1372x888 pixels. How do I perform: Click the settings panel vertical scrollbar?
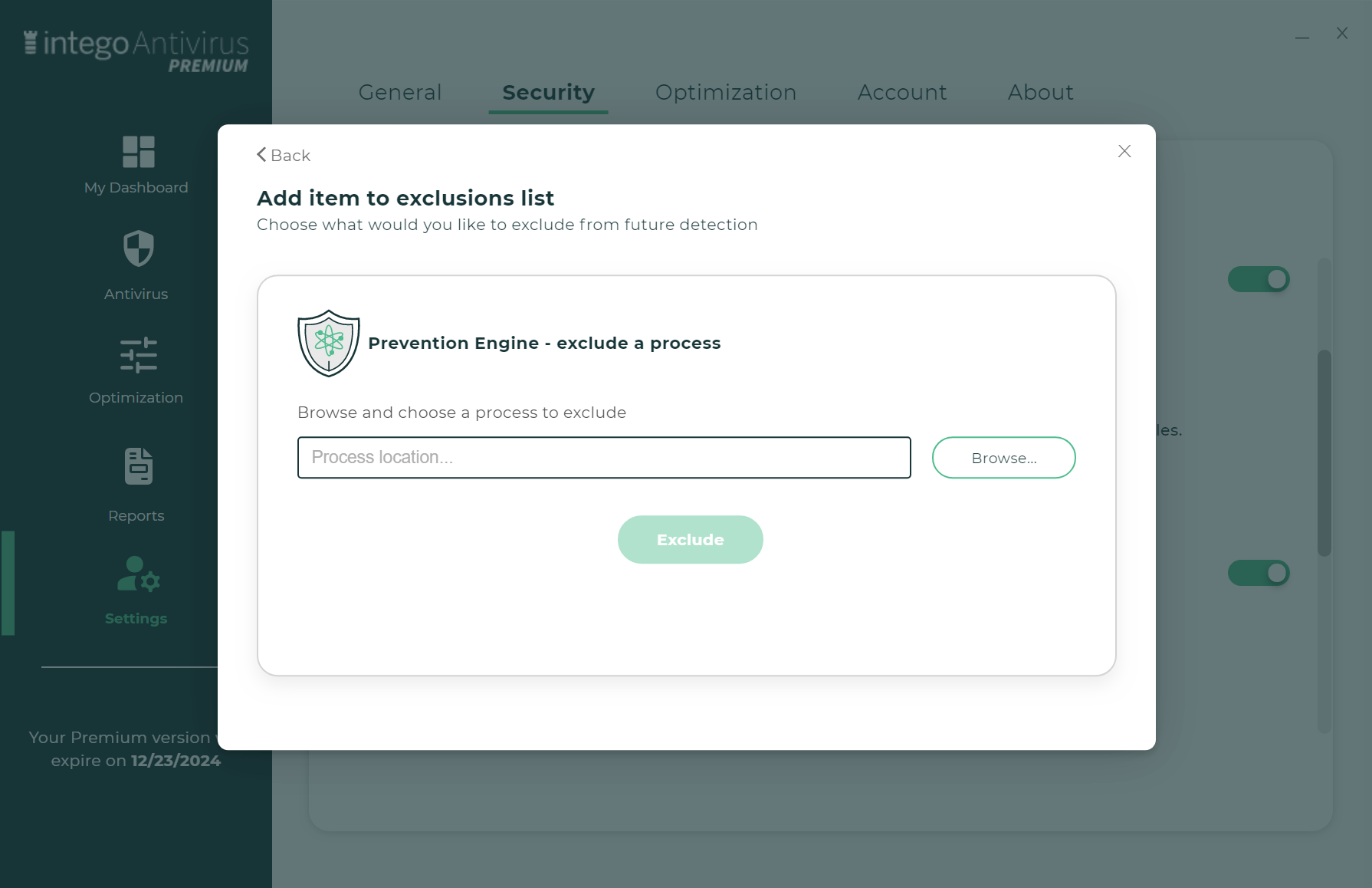point(1324,452)
